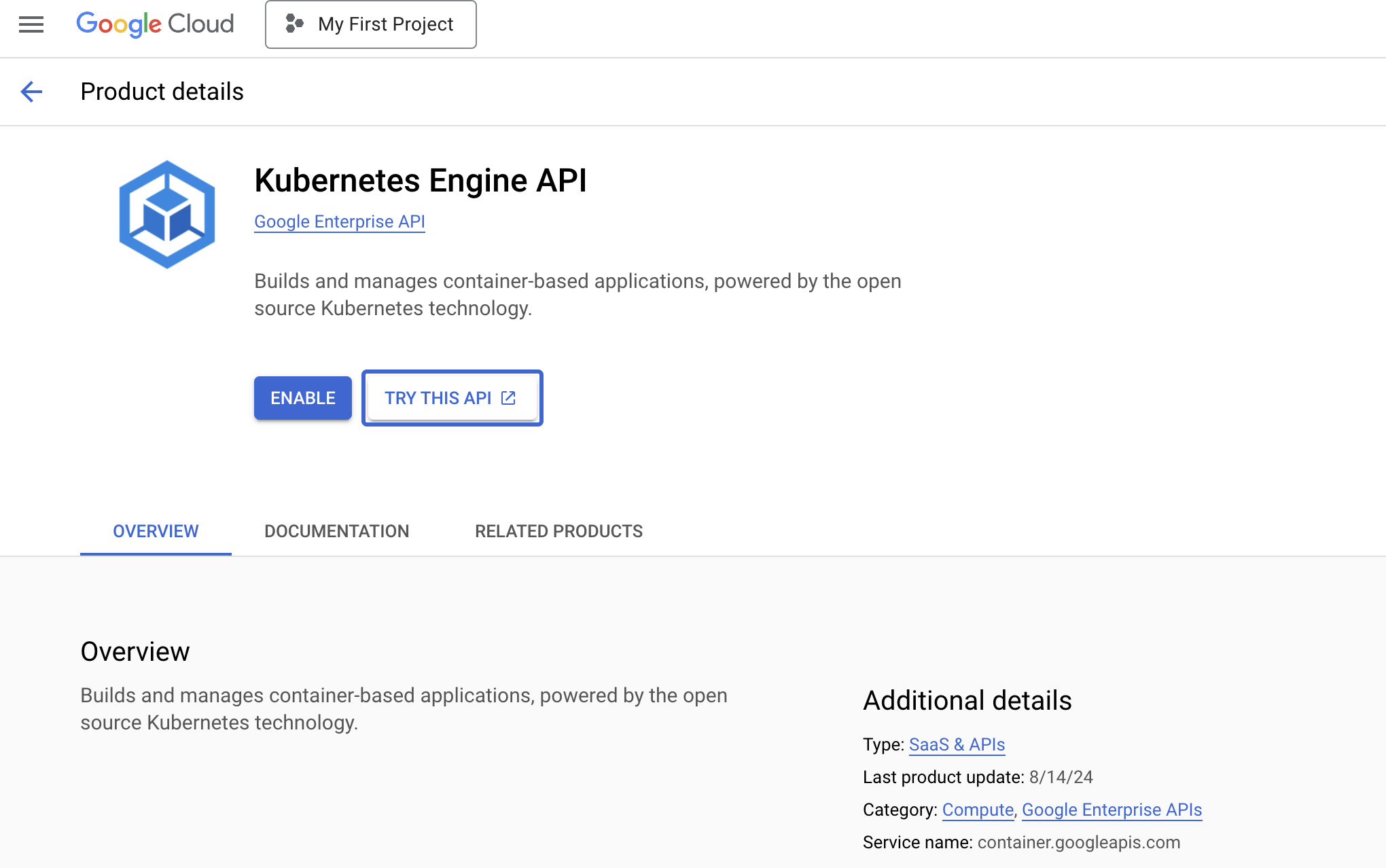1386x868 pixels.
Task: Click the Additional details heading
Action: click(x=967, y=701)
